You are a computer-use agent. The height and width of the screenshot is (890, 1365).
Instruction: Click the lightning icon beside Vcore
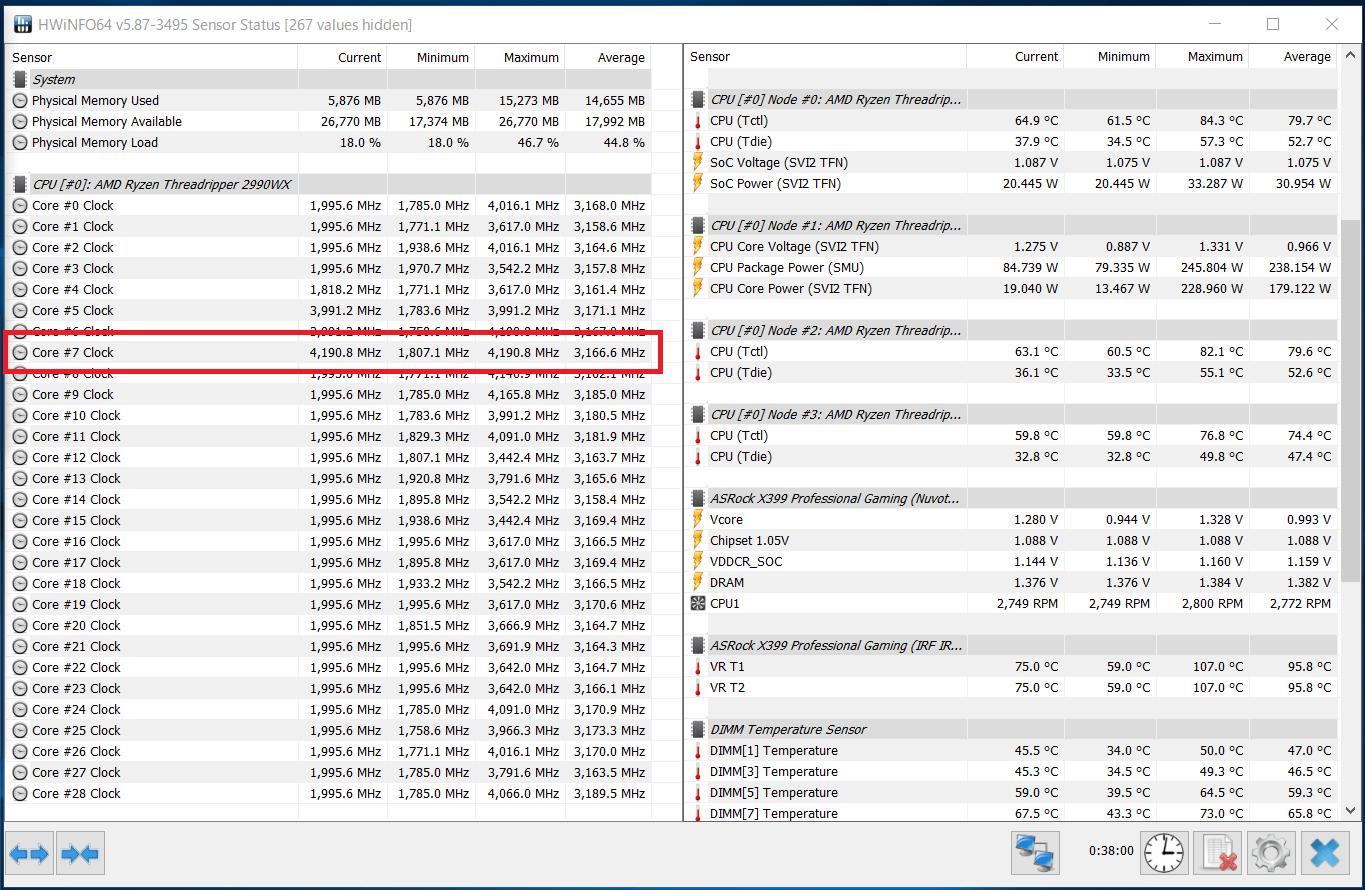698,519
